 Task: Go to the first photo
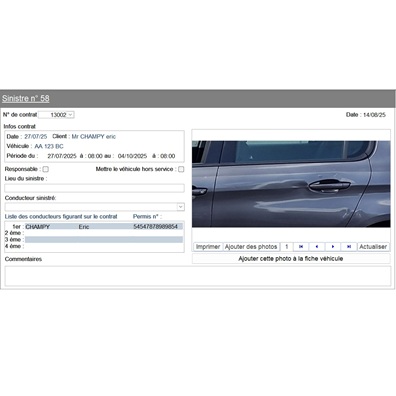301,247
